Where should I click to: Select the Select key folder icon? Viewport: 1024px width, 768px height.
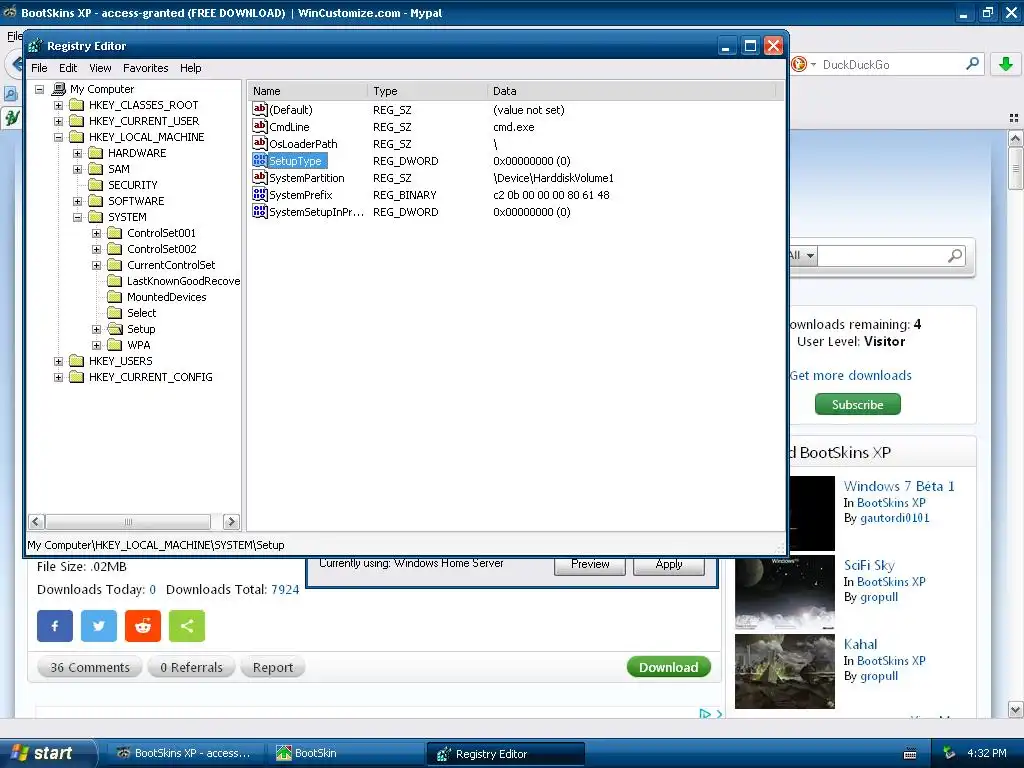(115, 313)
